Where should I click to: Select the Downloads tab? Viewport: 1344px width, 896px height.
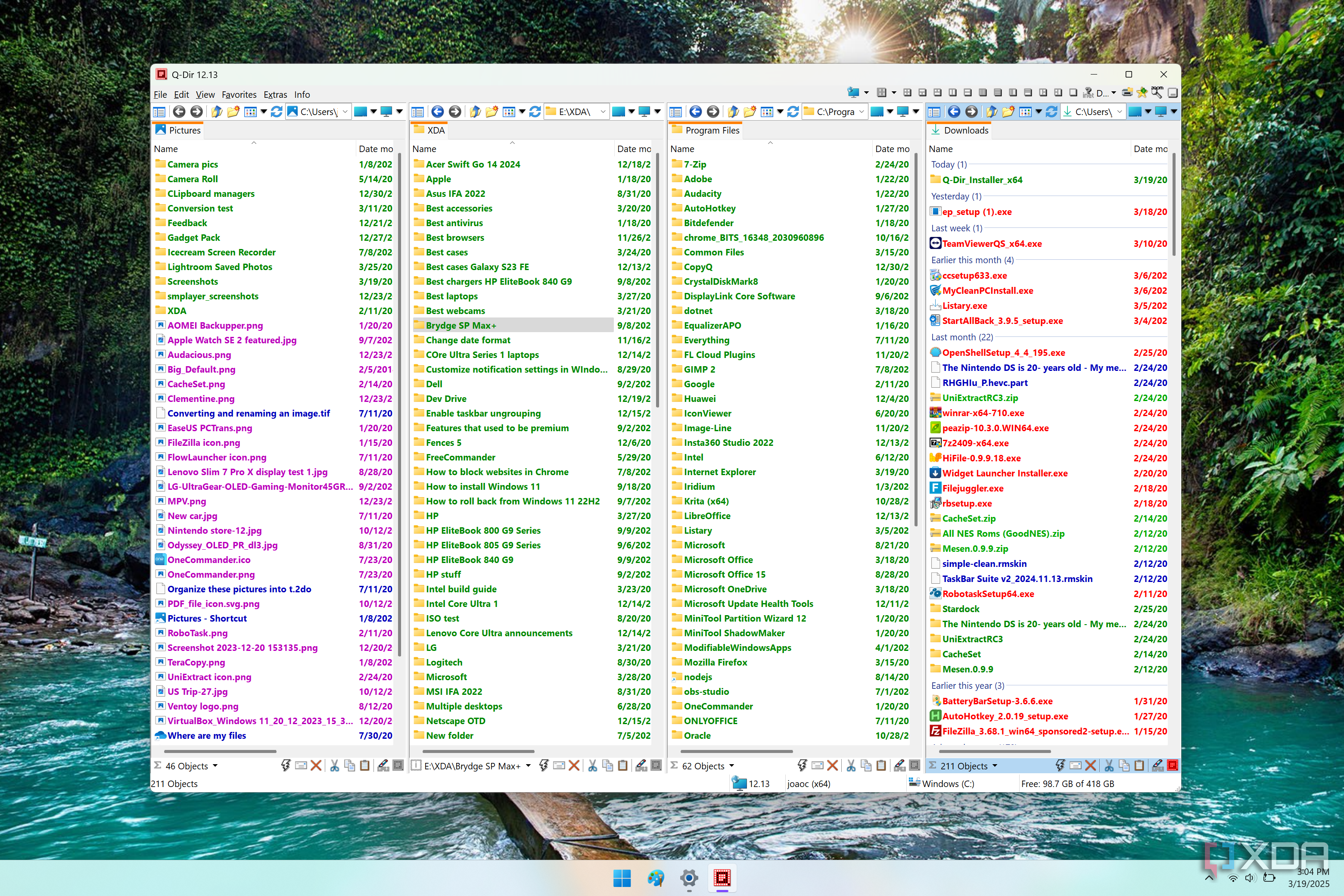point(958,130)
